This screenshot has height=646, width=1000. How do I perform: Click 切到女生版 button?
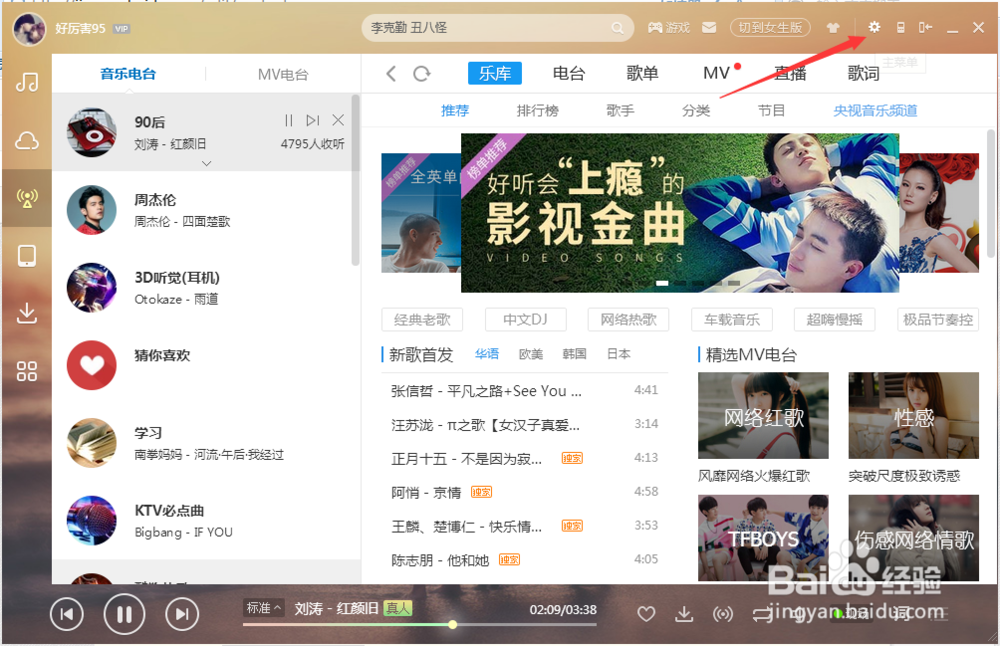coord(770,28)
